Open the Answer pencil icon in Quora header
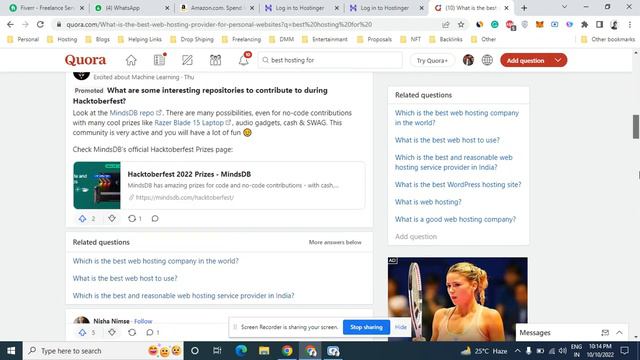The width and height of the screenshot is (640, 360). coord(187,60)
